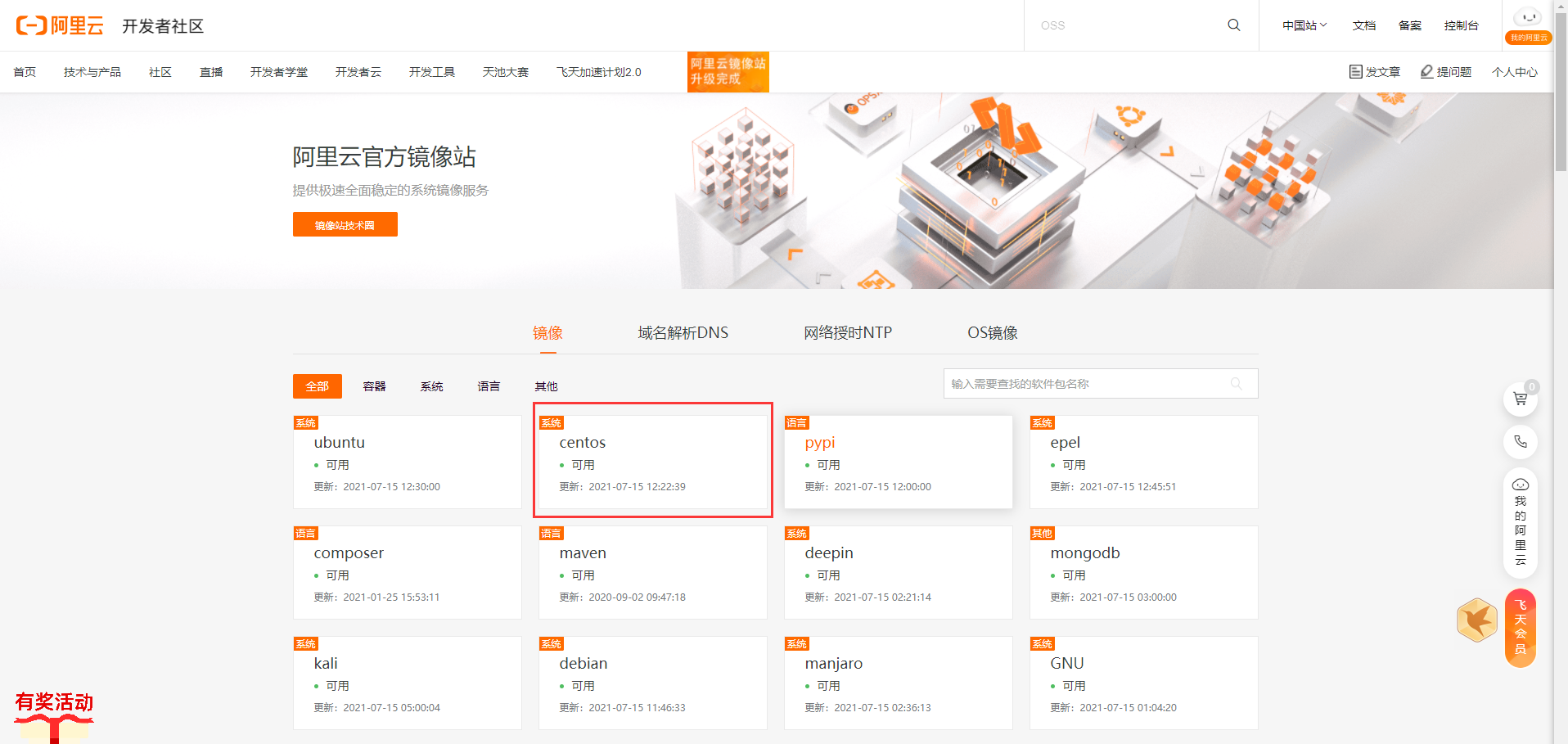Open 个人中心 link
The image size is (1568, 744).
(1515, 72)
